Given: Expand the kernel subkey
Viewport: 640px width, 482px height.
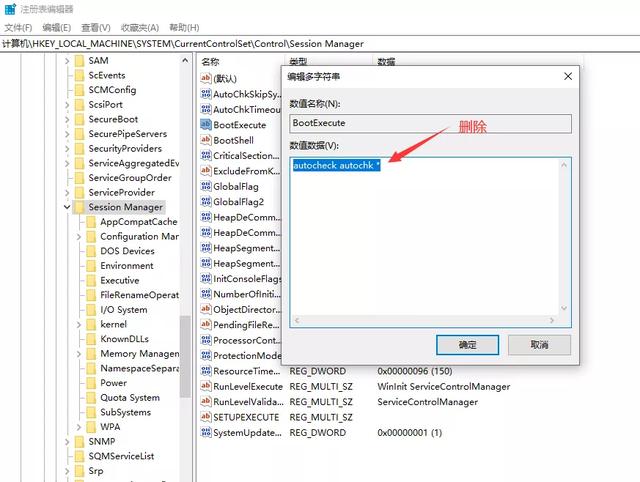Looking at the screenshot, I should click(x=79, y=325).
